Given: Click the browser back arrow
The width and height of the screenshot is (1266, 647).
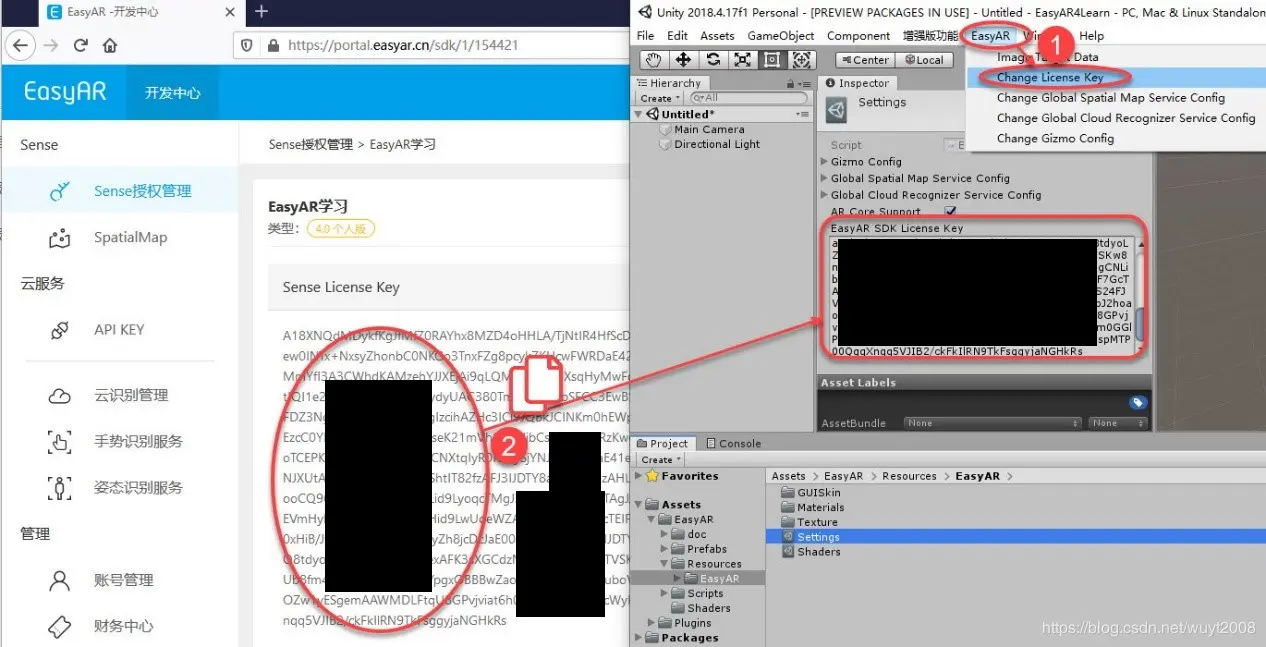Looking at the screenshot, I should (21, 45).
